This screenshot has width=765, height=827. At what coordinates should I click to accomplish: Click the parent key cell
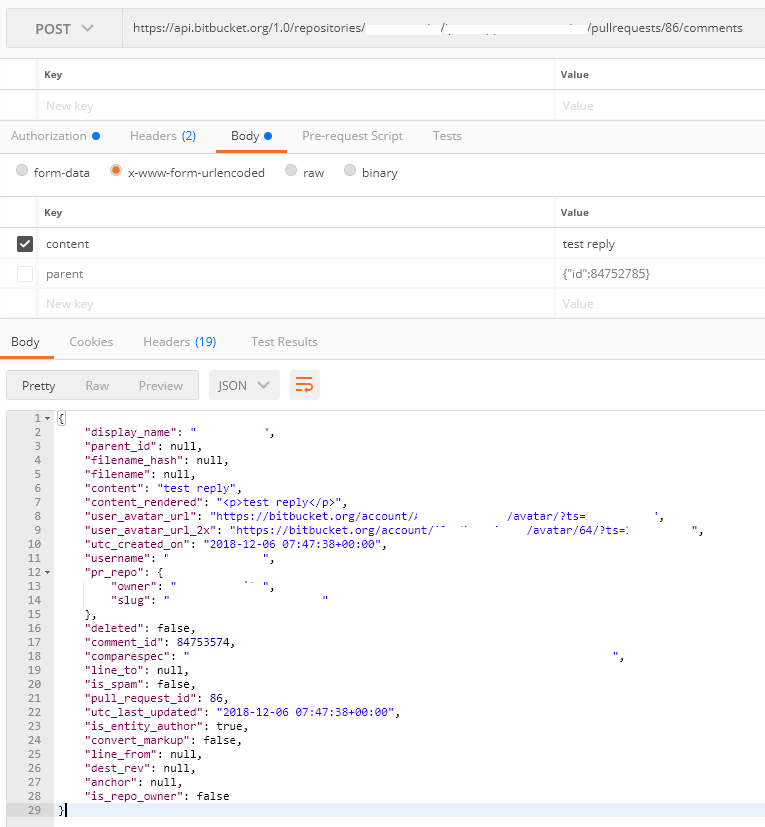pos(296,274)
